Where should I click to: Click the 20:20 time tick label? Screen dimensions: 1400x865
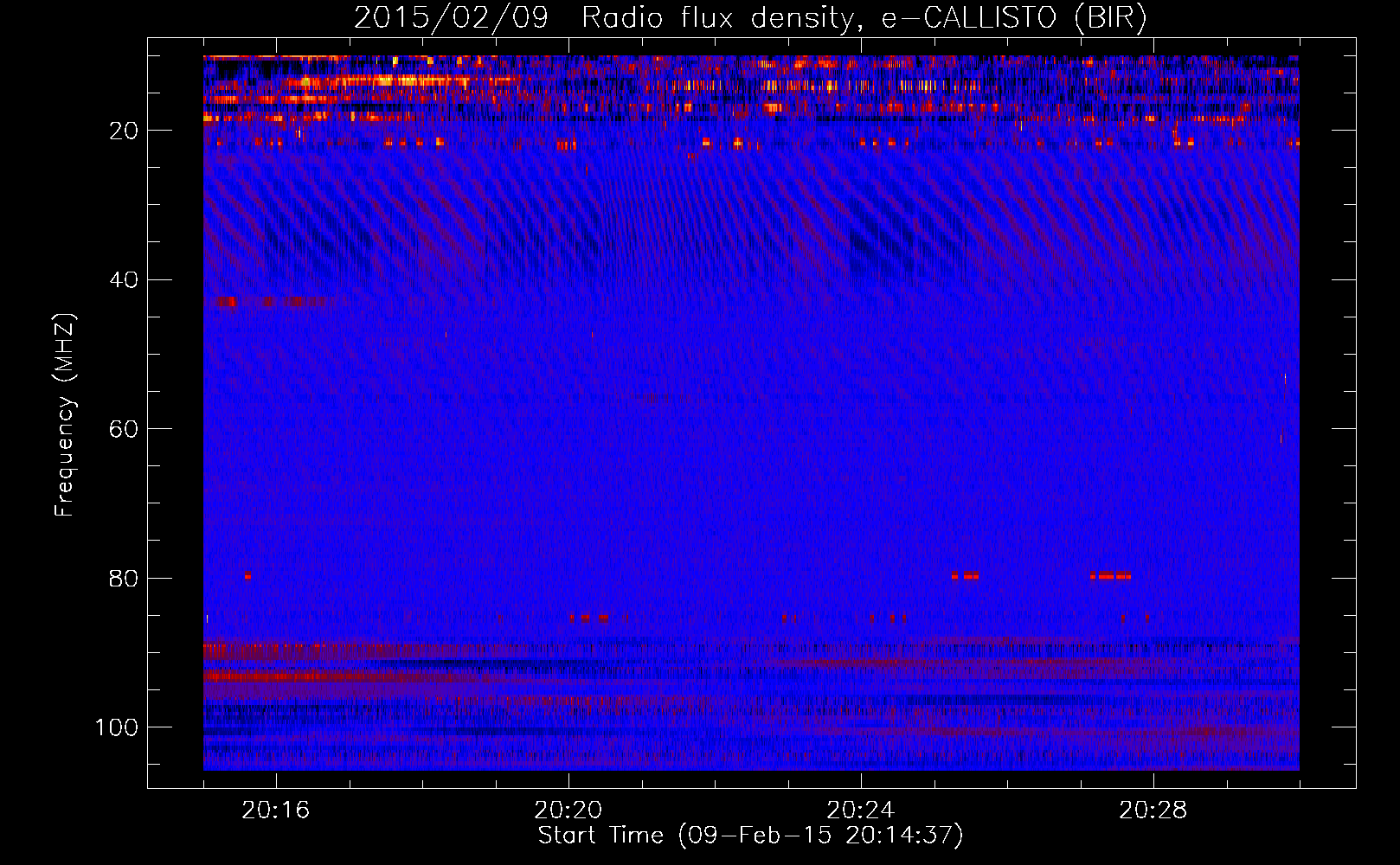pyautogui.click(x=568, y=811)
